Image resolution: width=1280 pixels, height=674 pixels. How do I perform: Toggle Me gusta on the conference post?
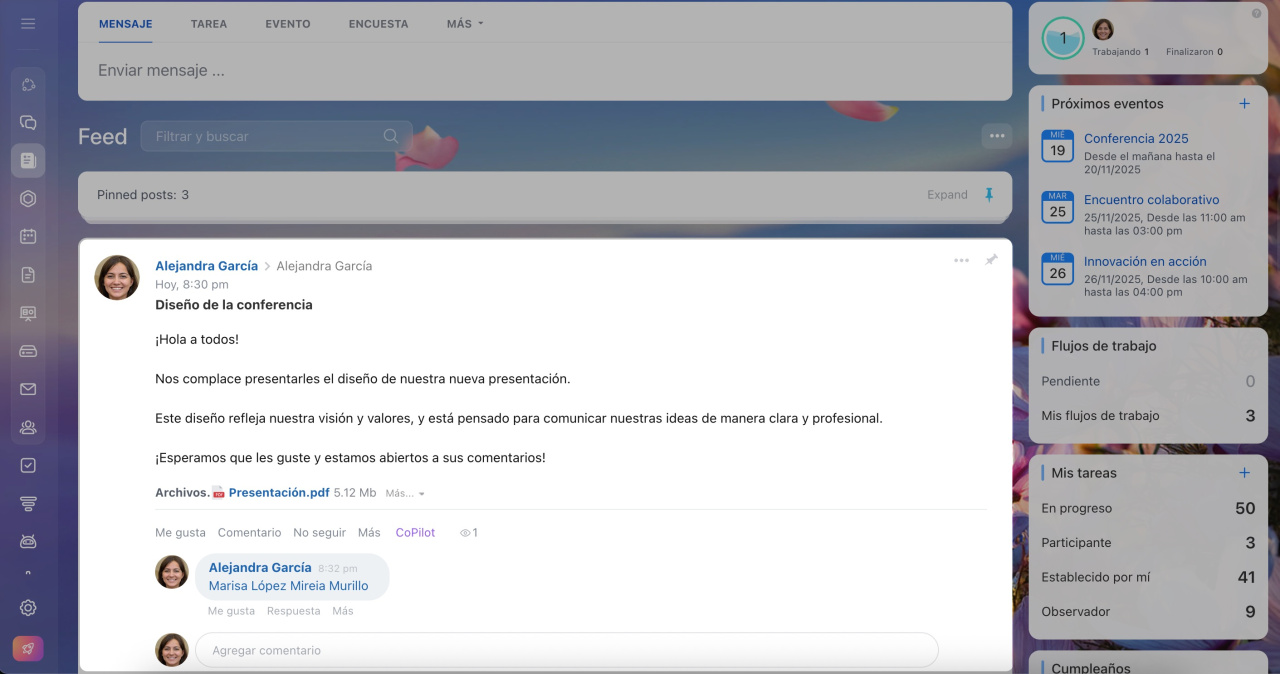180,533
